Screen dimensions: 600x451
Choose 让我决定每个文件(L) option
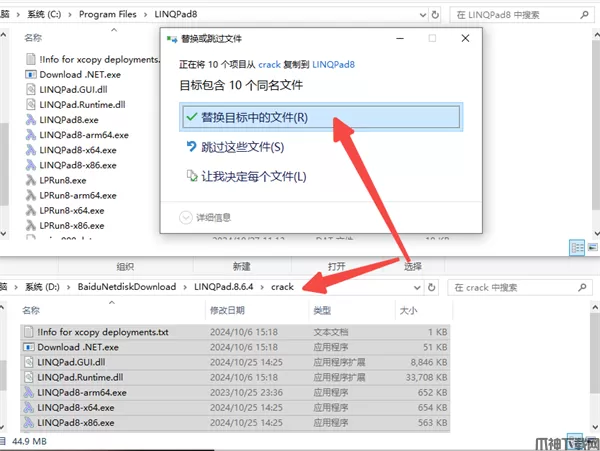(x=246, y=176)
